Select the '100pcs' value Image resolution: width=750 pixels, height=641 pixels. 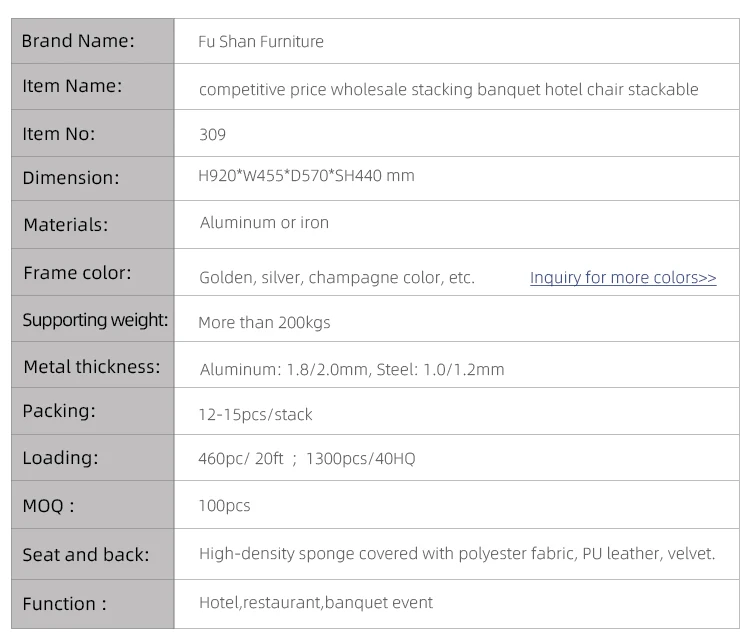224,506
